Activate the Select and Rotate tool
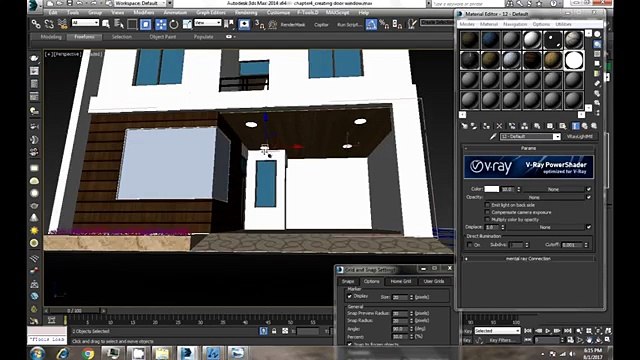 coord(174,24)
